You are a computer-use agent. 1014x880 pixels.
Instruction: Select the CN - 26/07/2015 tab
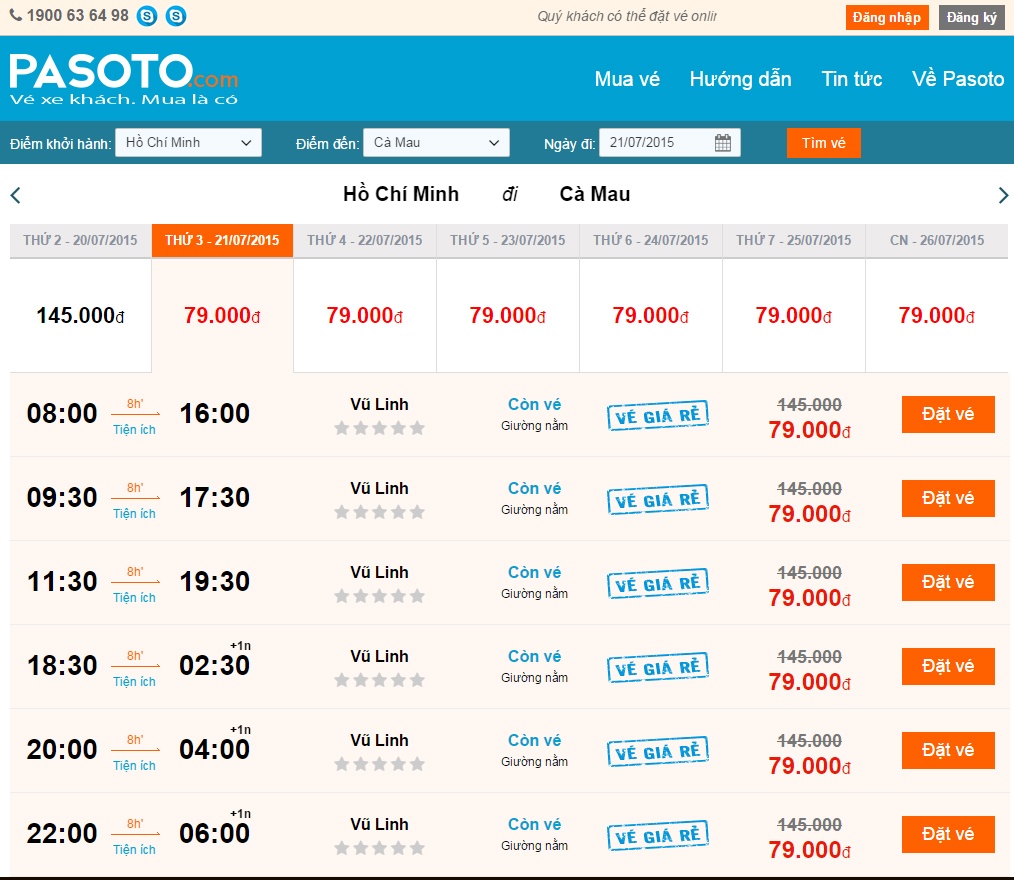(937, 241)
